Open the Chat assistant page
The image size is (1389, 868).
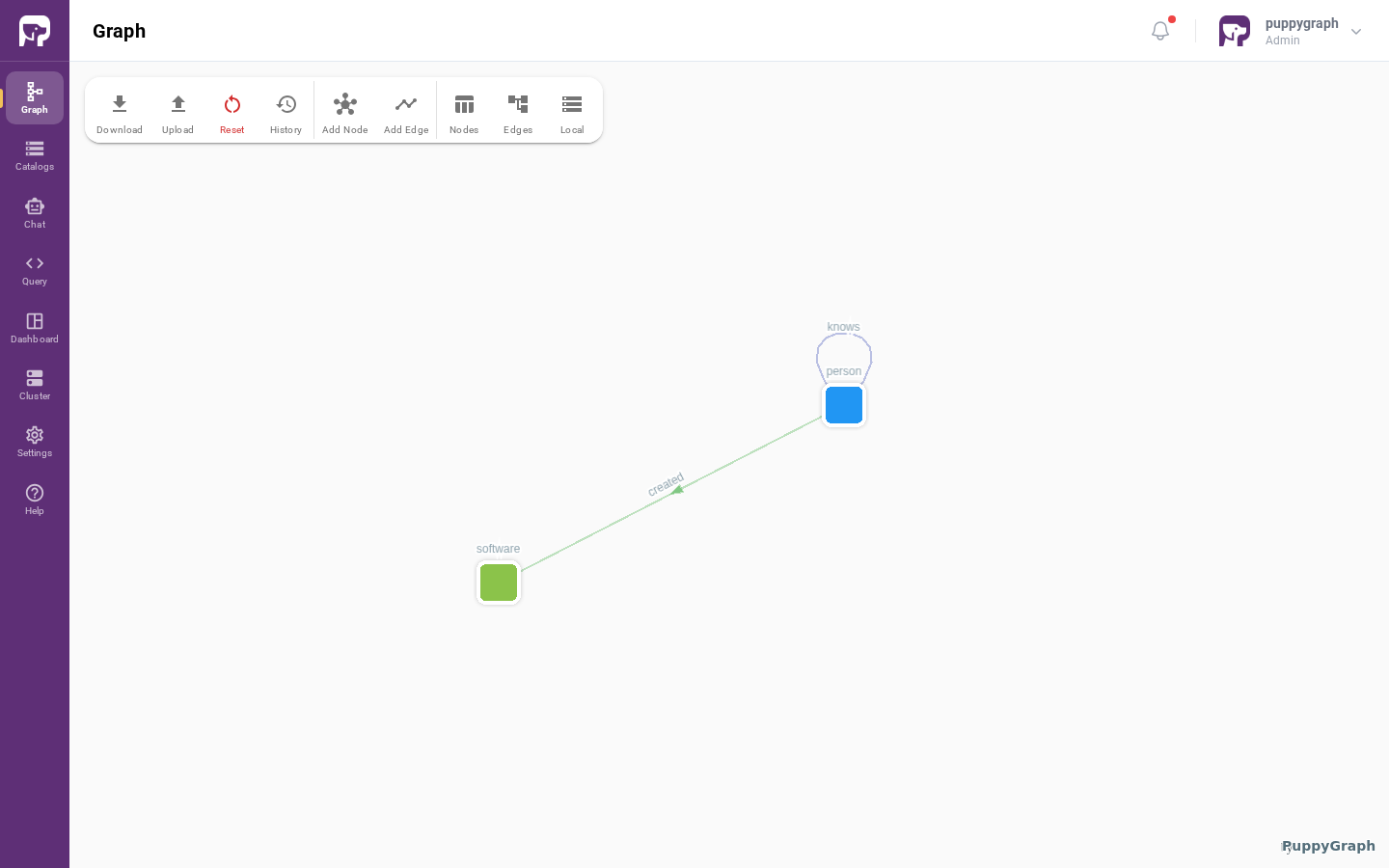click(x=35, y=213)
